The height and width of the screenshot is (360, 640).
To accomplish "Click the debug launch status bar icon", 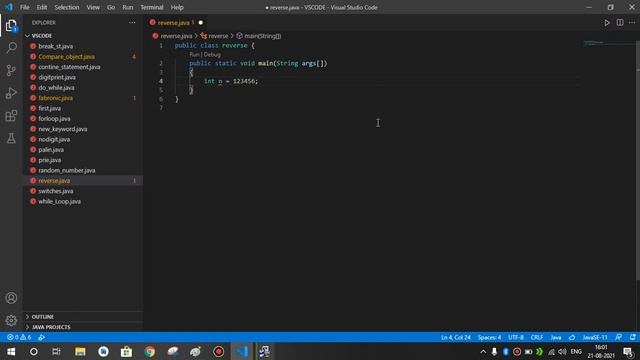I will (x=41, y=338).
